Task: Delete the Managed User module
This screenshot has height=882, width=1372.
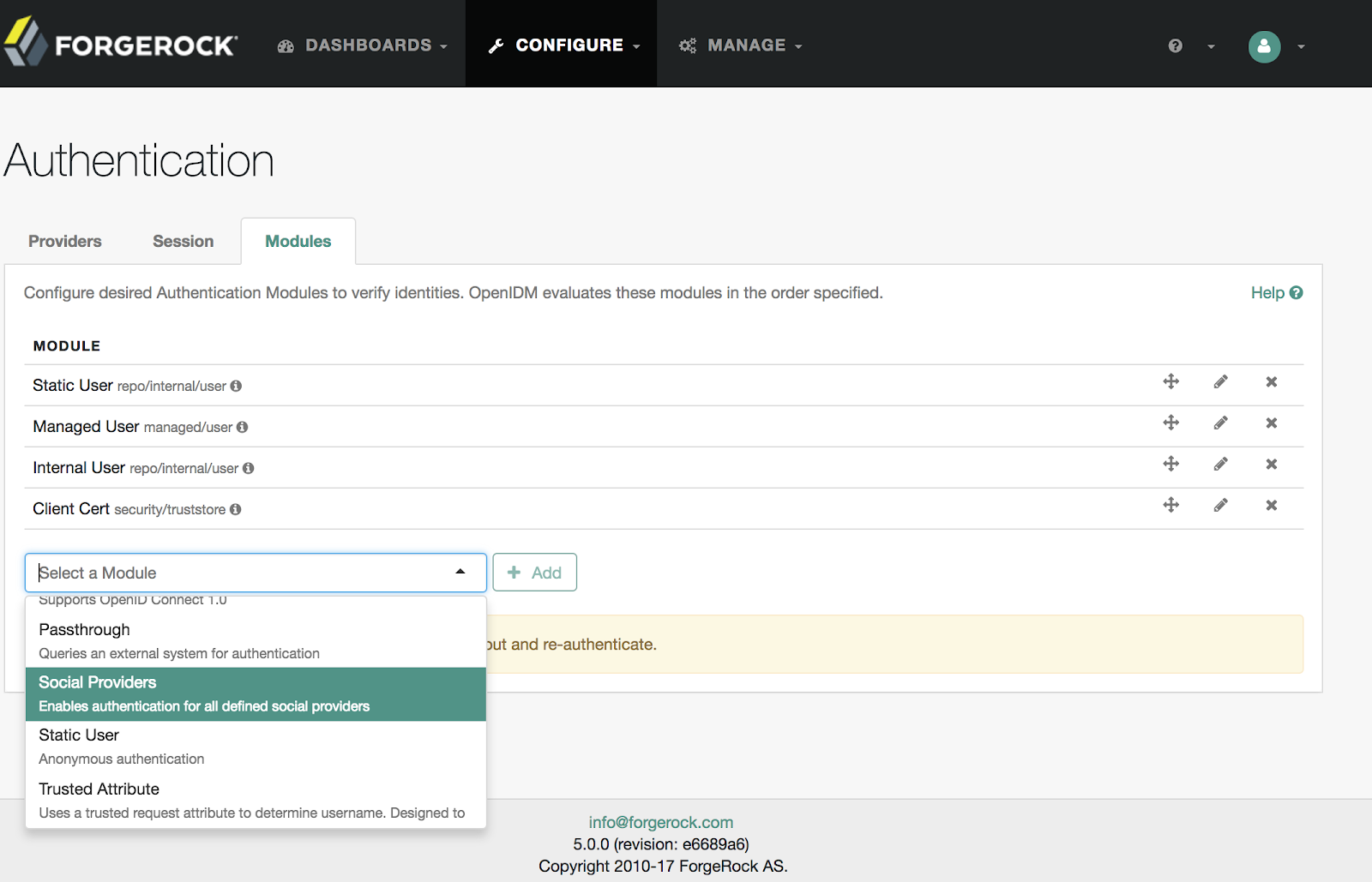Action: click(1272, 423)
